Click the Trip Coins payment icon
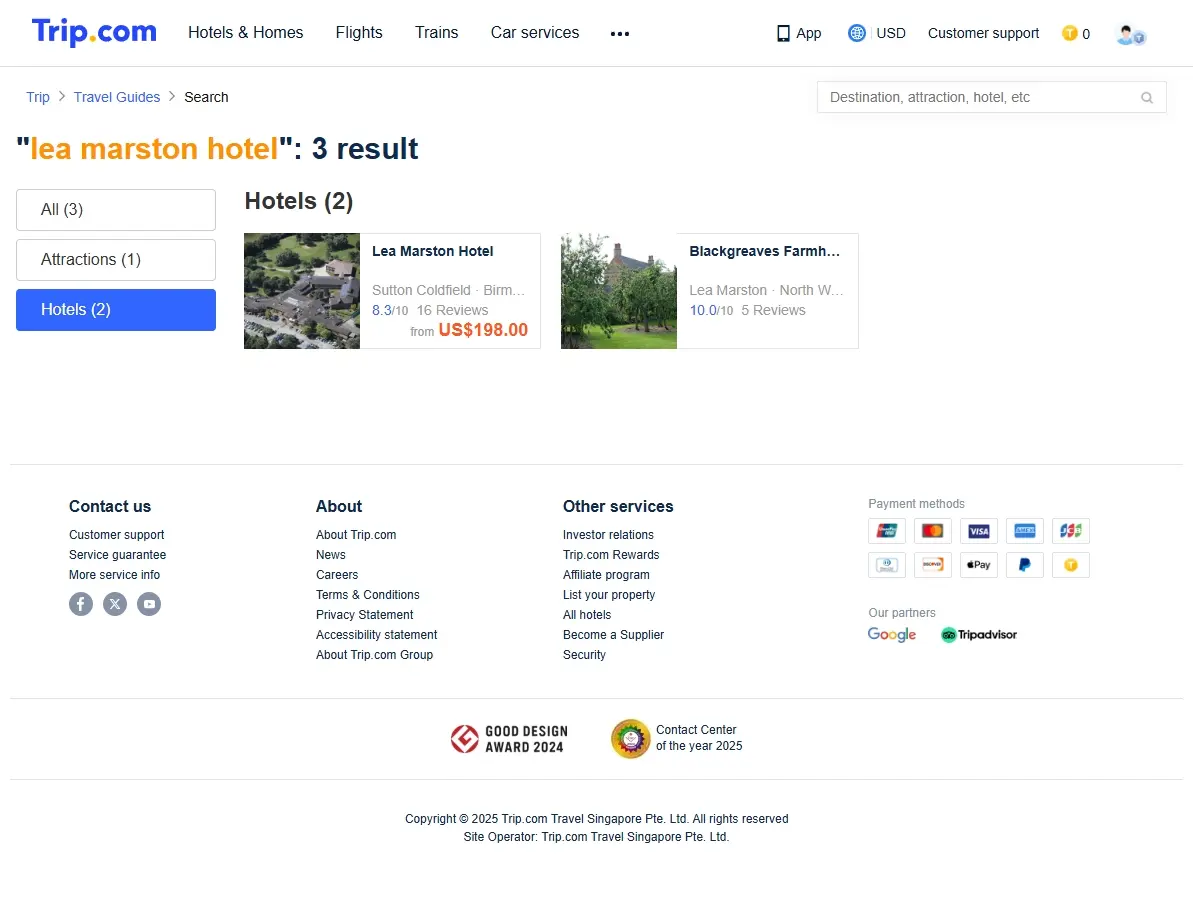This screenshot has width=1193, height=921. tap(1071, 565)
